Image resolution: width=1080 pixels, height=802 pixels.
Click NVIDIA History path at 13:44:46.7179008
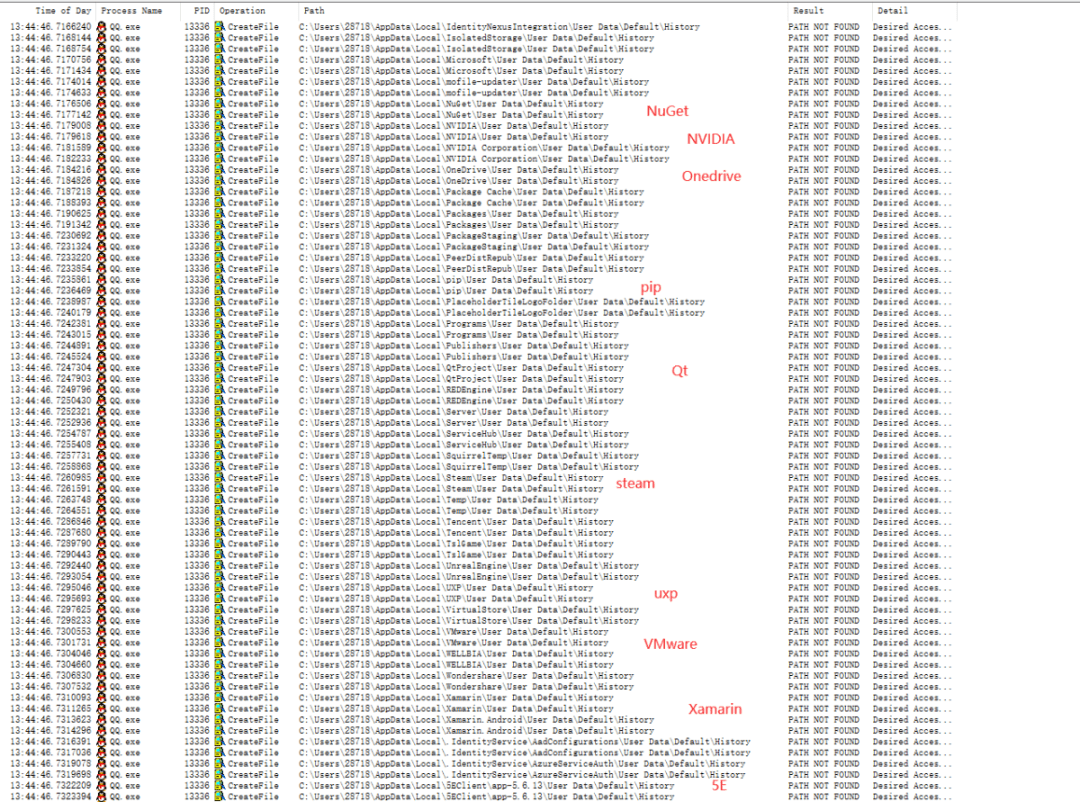(x=454, y=126)
